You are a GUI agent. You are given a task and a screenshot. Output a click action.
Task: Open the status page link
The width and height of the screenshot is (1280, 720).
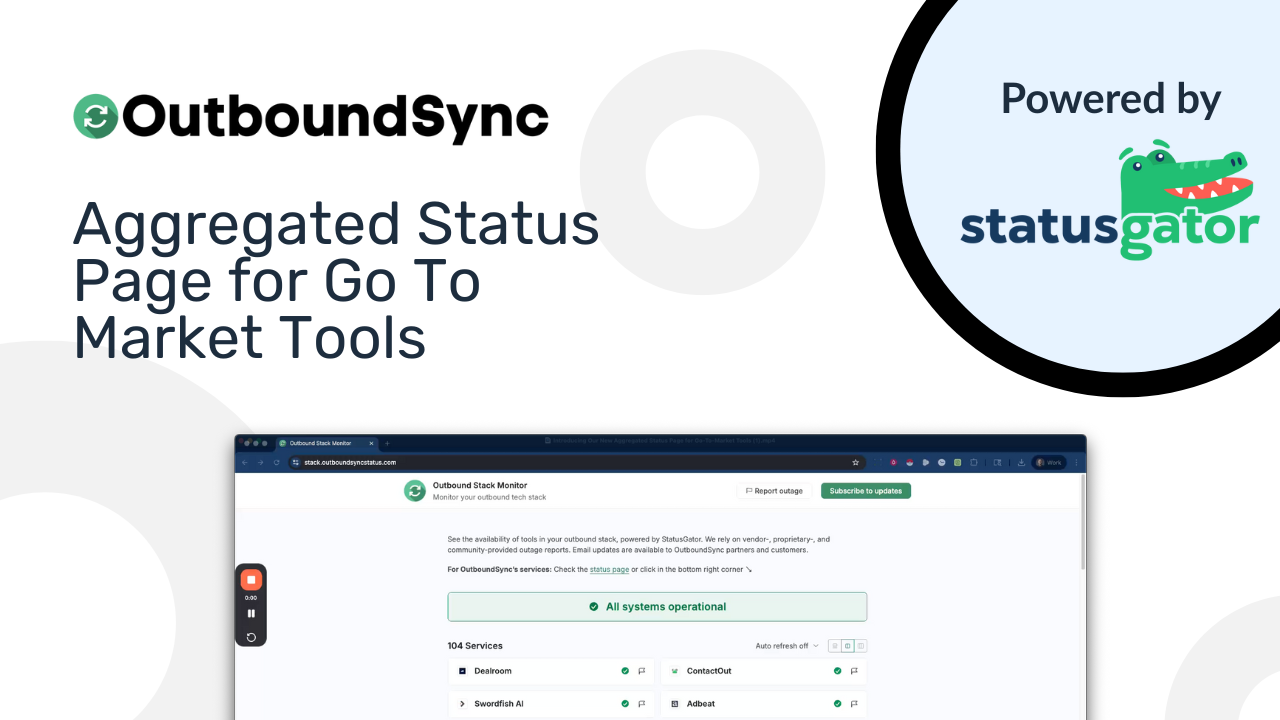610,569
